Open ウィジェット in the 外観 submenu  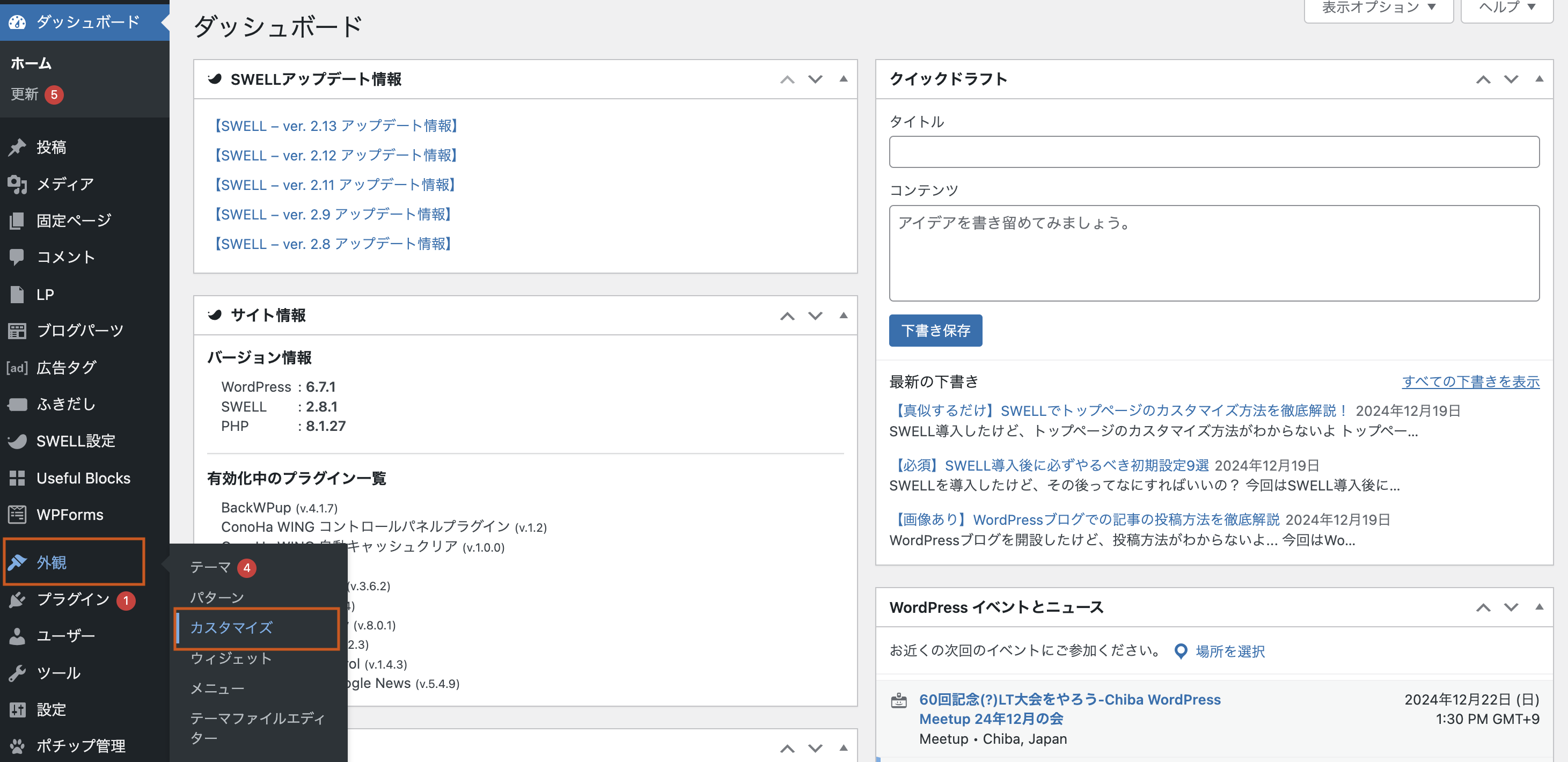pos(231,658)
